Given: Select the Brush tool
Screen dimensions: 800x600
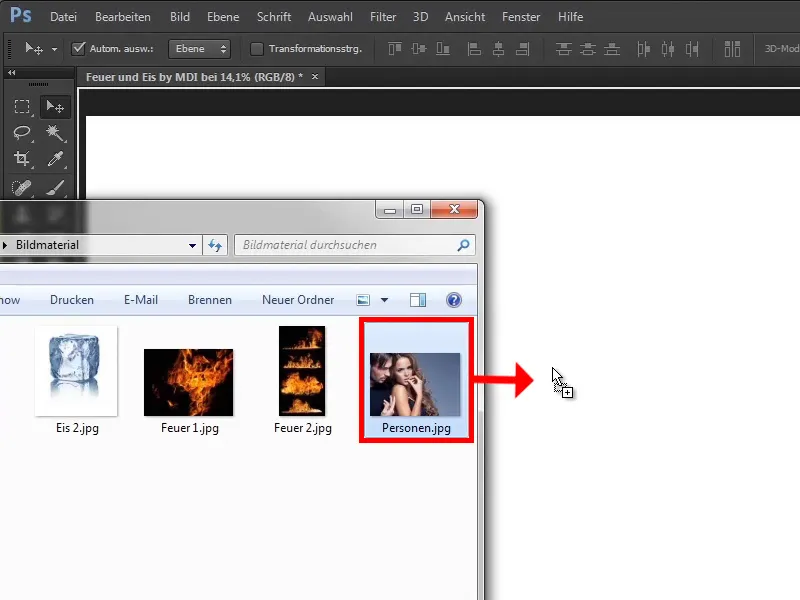Looking at the screenshot, I should click(x=55, y=188).
